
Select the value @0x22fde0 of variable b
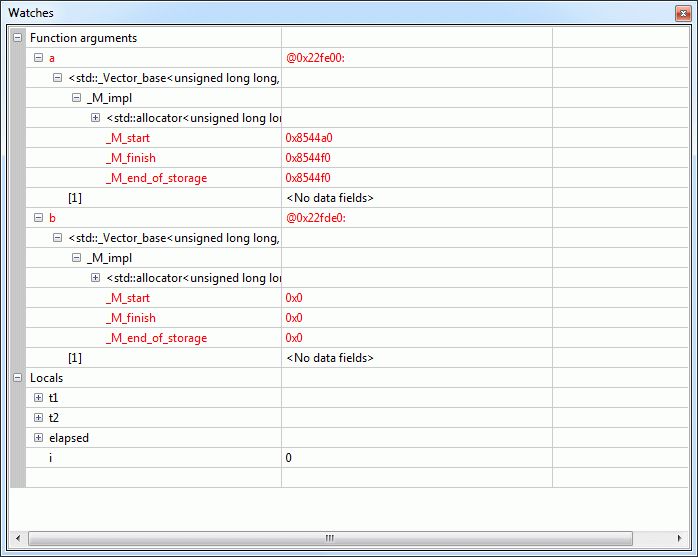click(316, 218)
